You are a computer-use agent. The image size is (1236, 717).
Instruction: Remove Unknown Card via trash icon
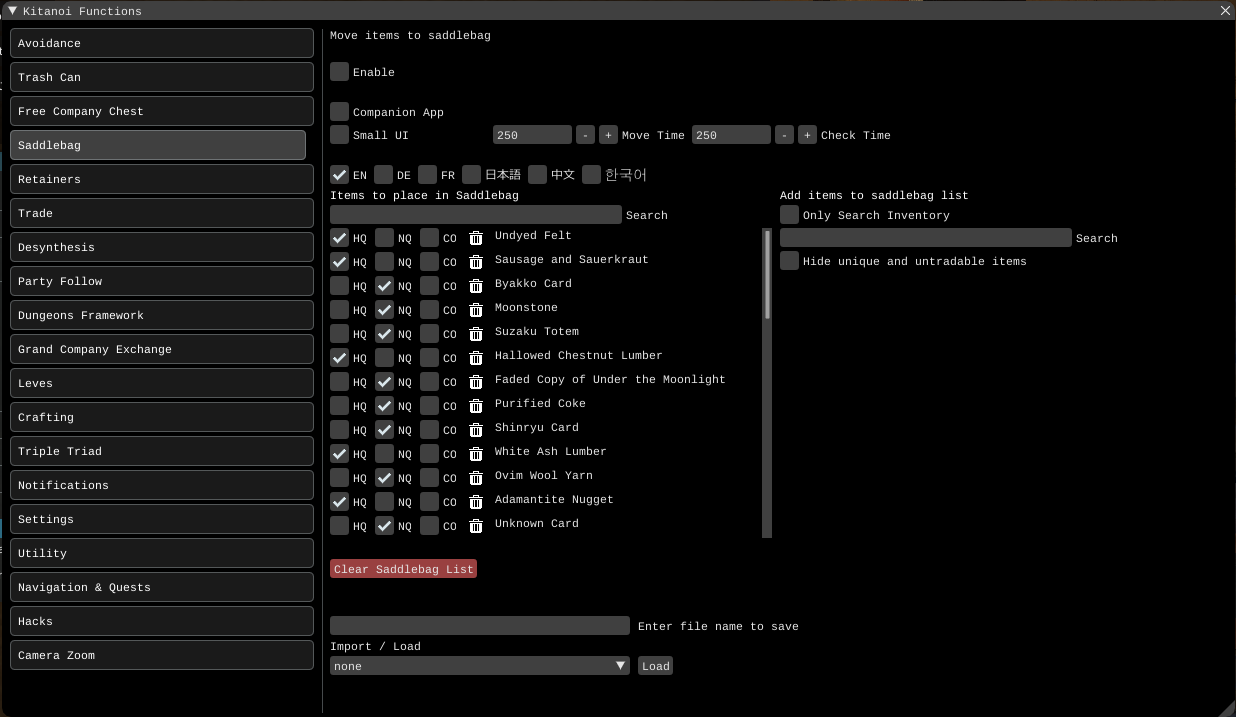[476, 525]
